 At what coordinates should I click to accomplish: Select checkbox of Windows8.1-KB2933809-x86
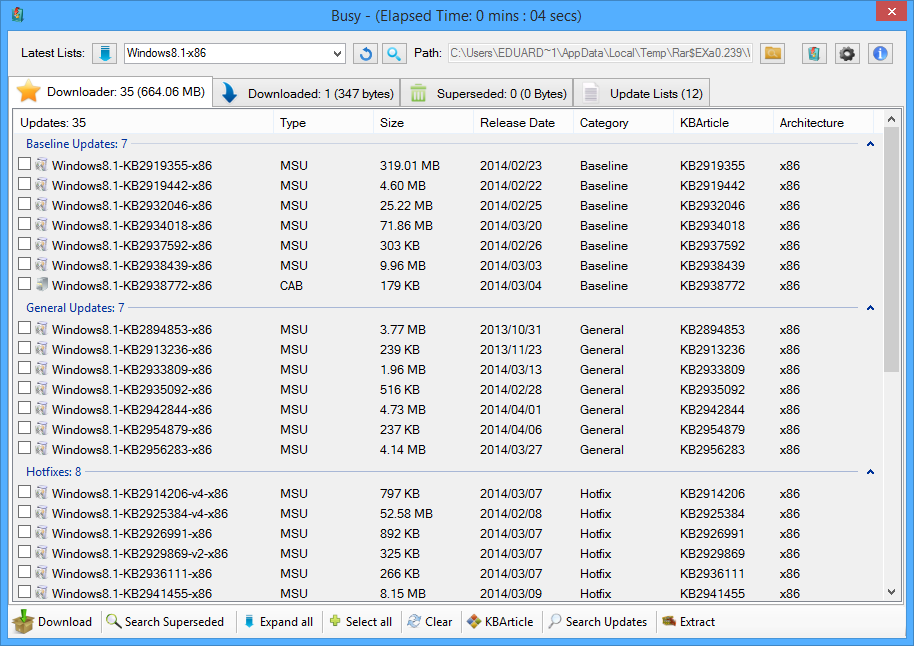point(24,367)
